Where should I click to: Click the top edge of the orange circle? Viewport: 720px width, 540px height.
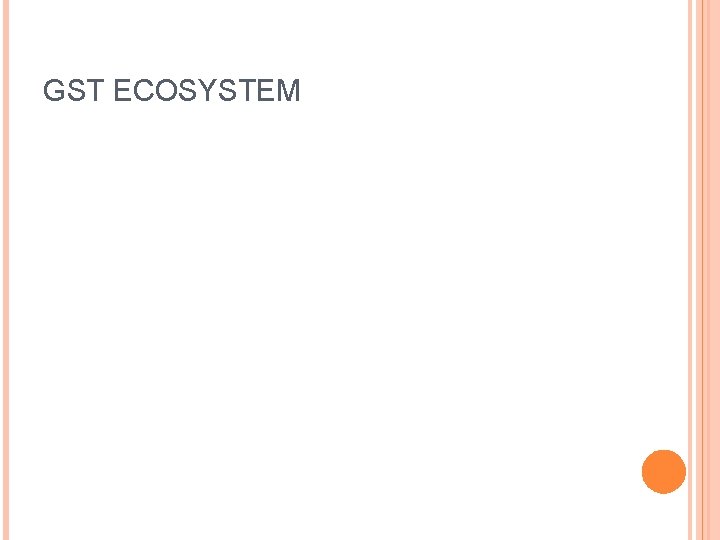pos(664,450)
